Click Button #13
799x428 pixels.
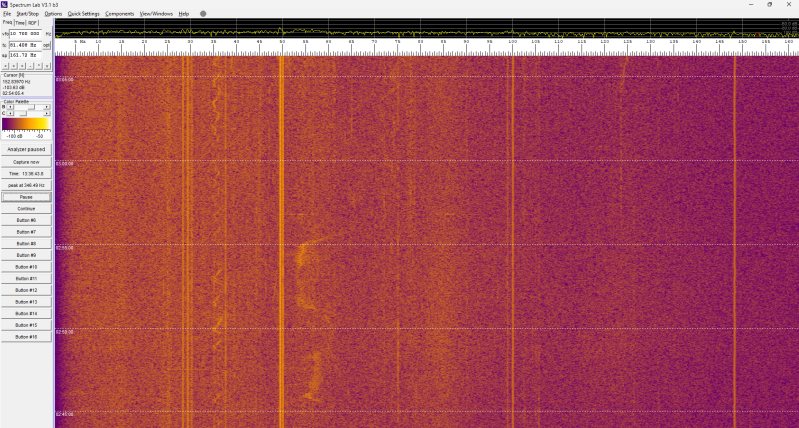(26, 302)
